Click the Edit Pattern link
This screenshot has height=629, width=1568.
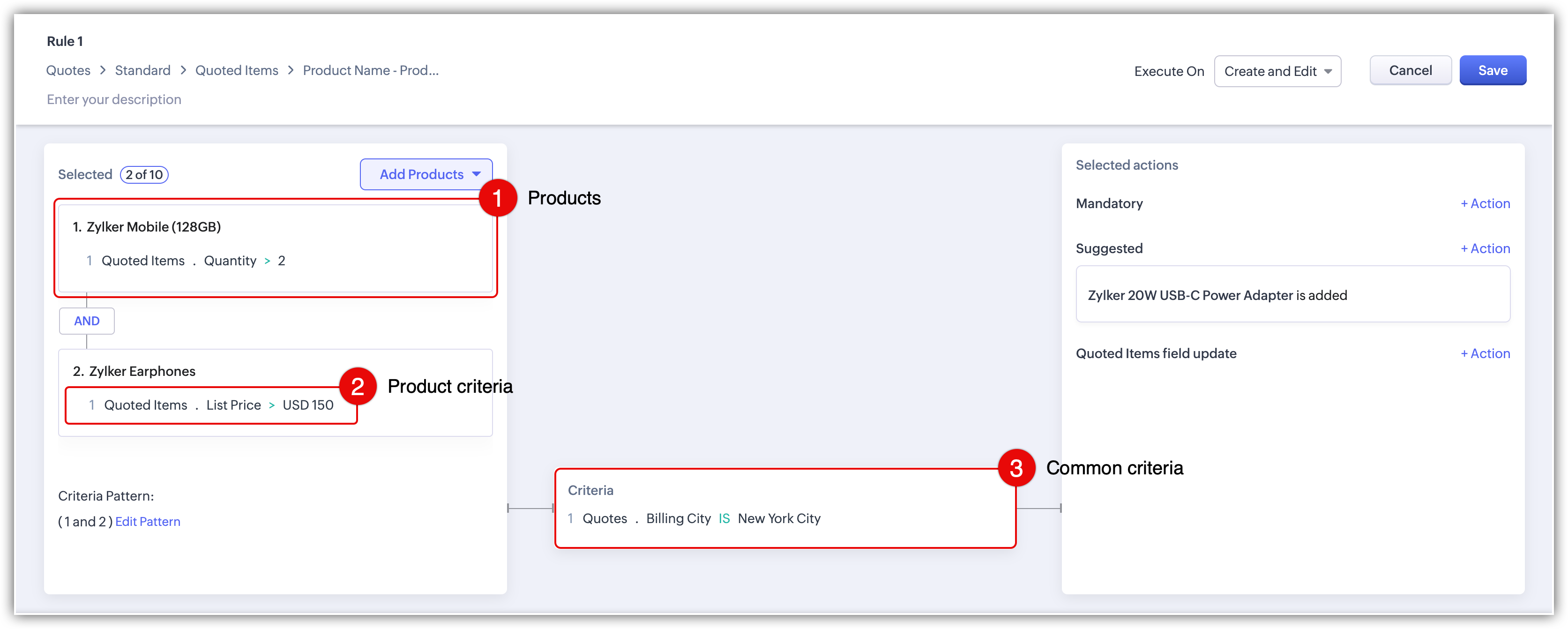click(148, 522)
